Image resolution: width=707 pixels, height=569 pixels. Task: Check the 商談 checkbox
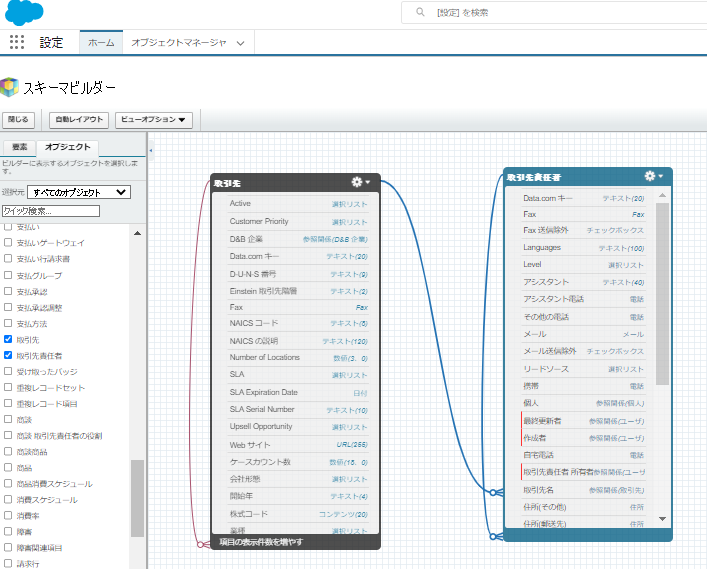(x=8, y=419)
